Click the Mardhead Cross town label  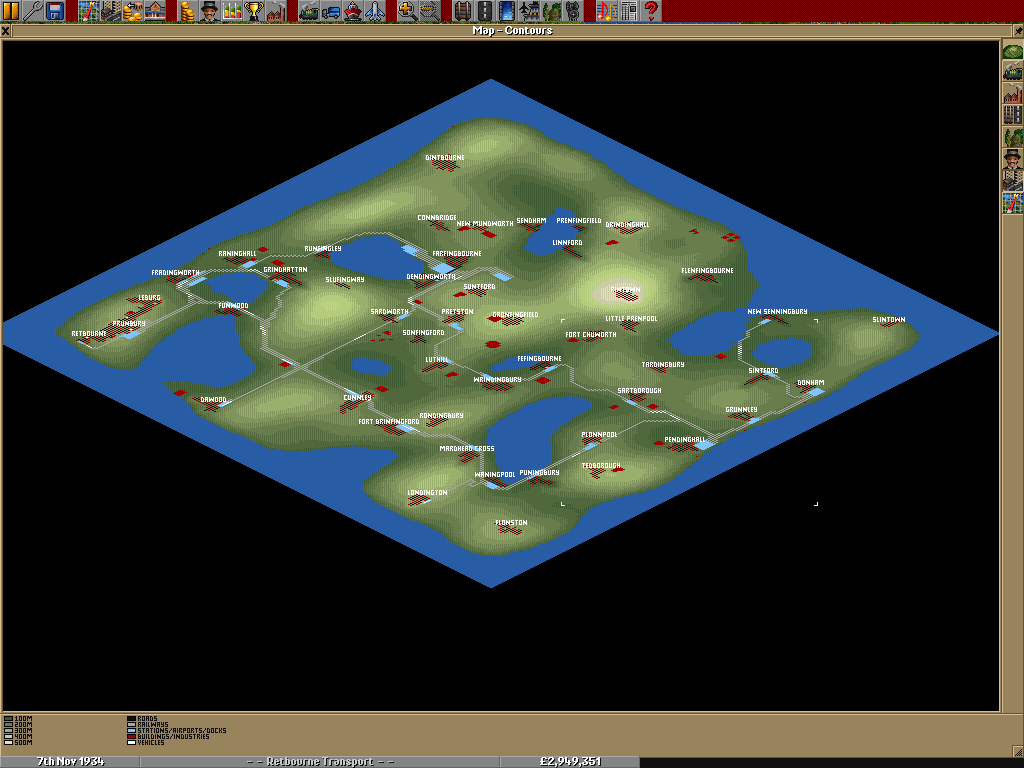(467, 449)
